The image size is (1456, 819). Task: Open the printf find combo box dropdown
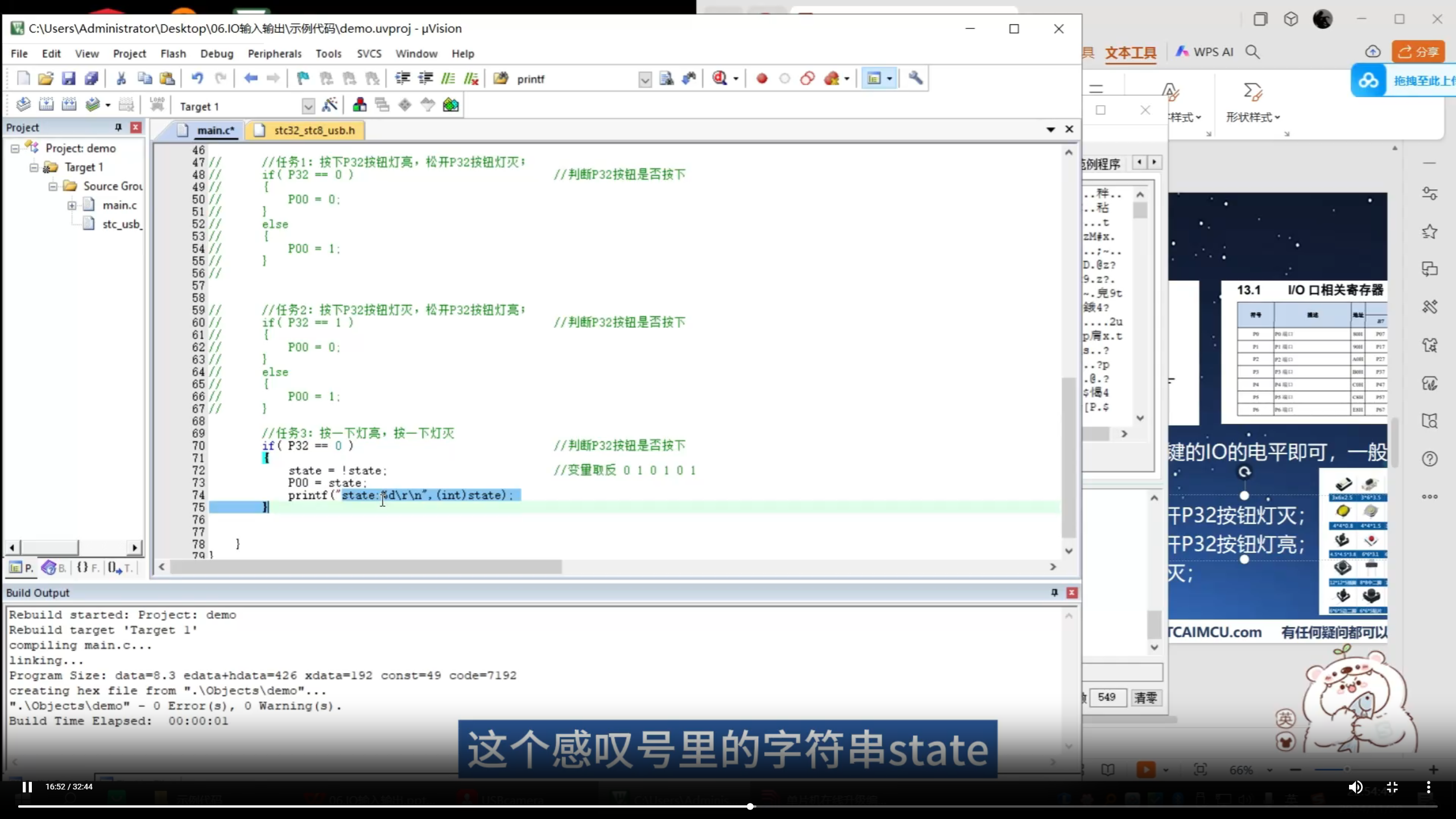644,80
